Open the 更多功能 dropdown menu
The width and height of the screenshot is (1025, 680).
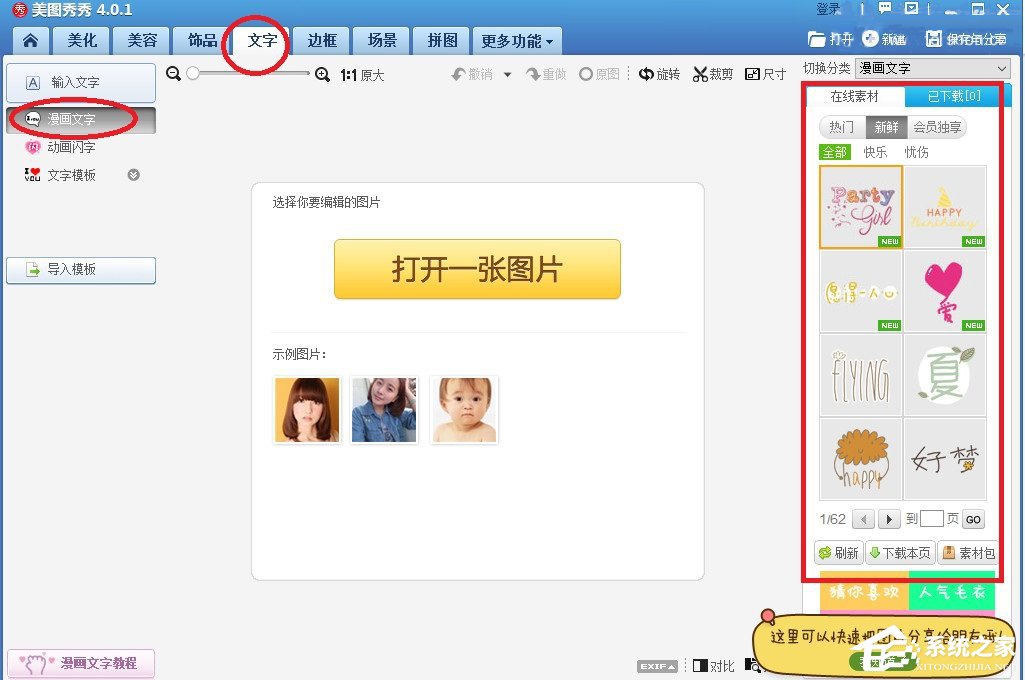pos(516,40)
